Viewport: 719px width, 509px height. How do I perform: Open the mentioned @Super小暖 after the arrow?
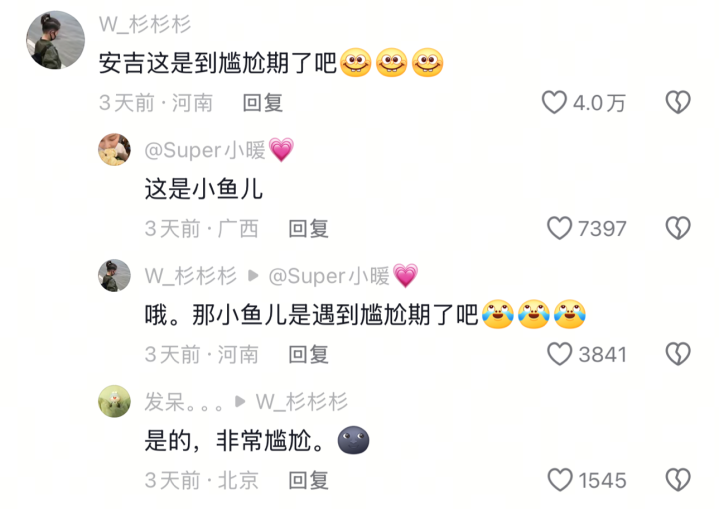point(343,276)
